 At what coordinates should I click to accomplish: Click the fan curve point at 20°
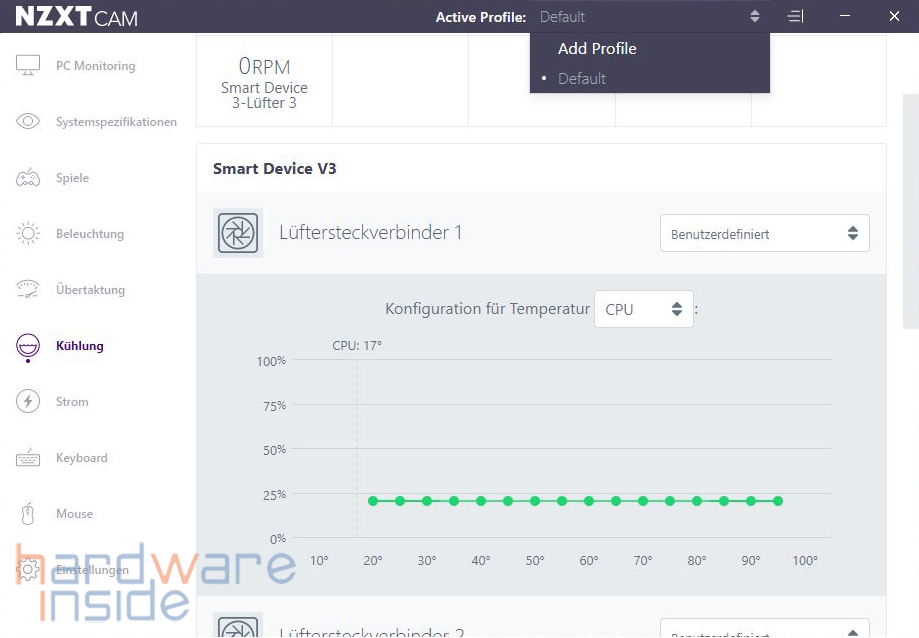(373, 501)
